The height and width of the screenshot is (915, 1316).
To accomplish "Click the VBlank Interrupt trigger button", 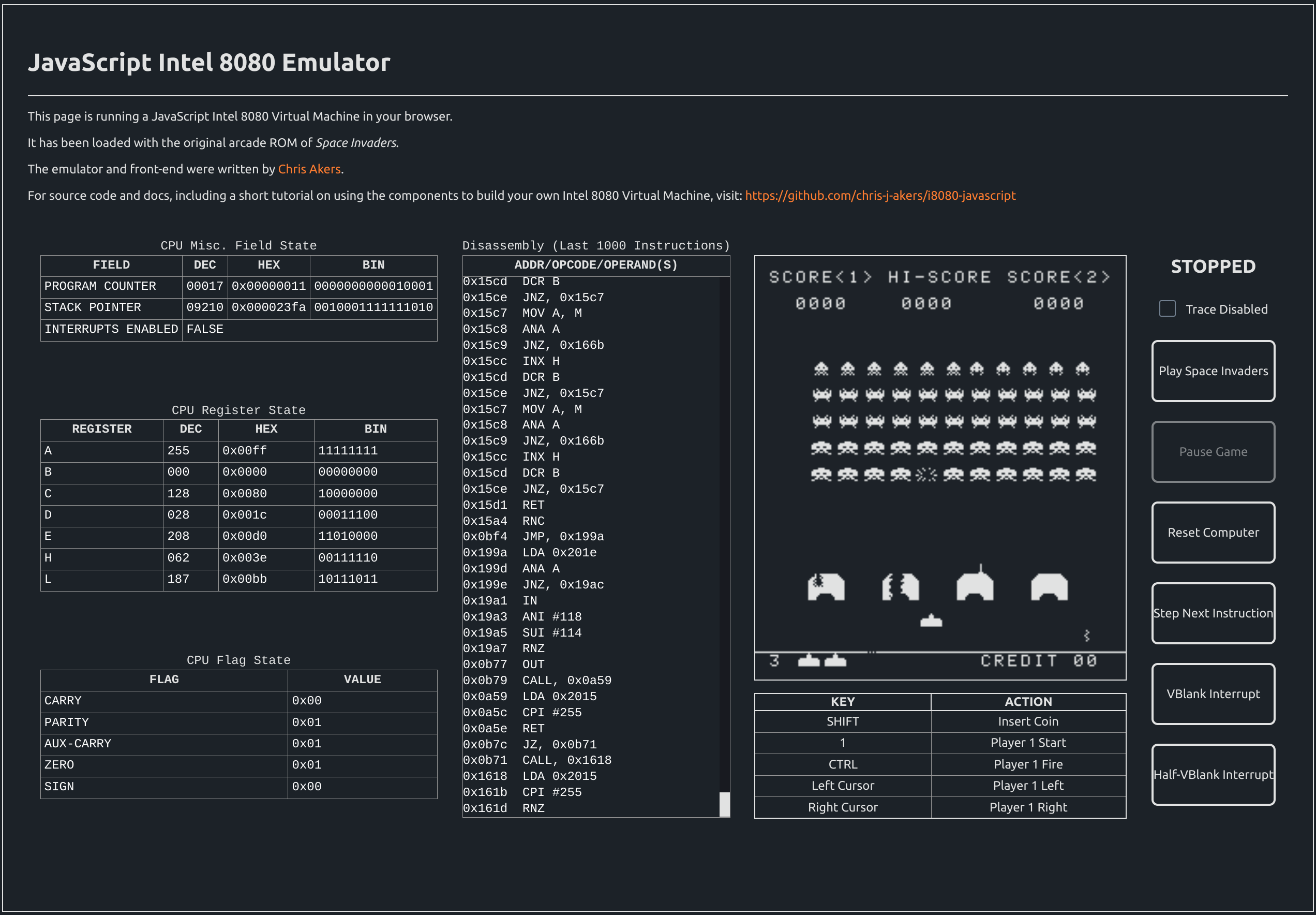I will [x=1213, y=694].
